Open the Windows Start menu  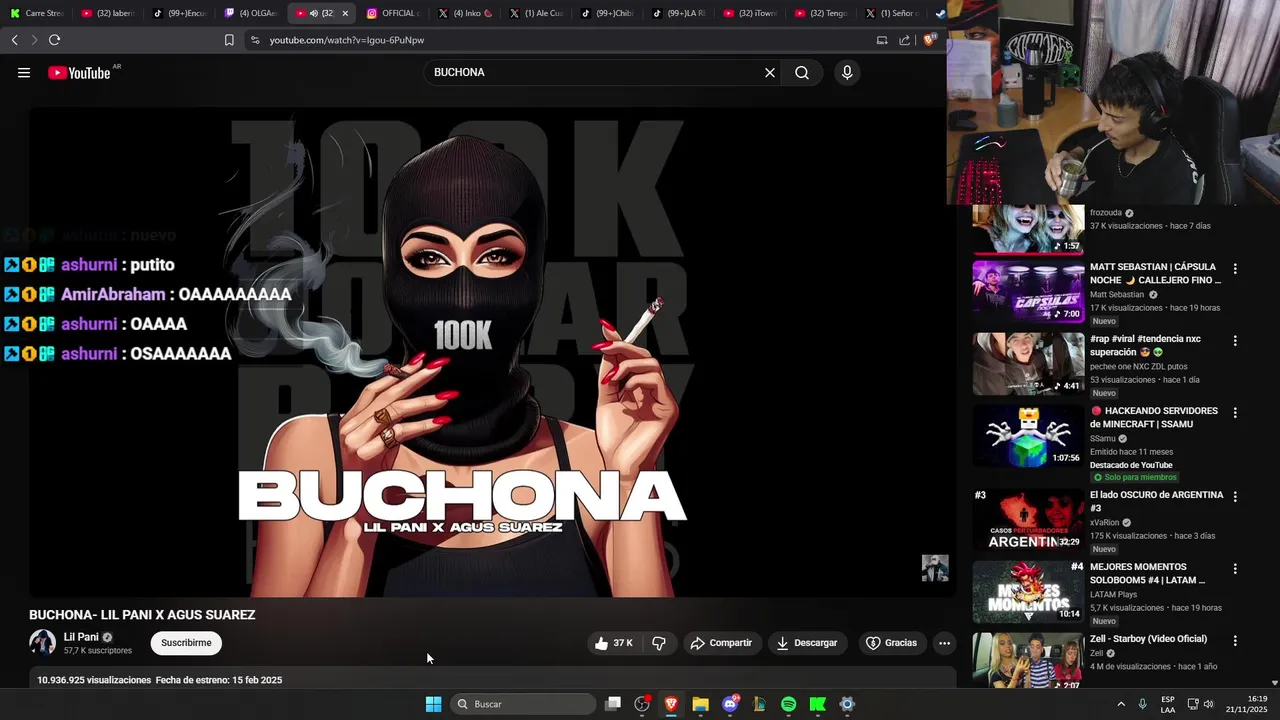click(x=433, y=704)
